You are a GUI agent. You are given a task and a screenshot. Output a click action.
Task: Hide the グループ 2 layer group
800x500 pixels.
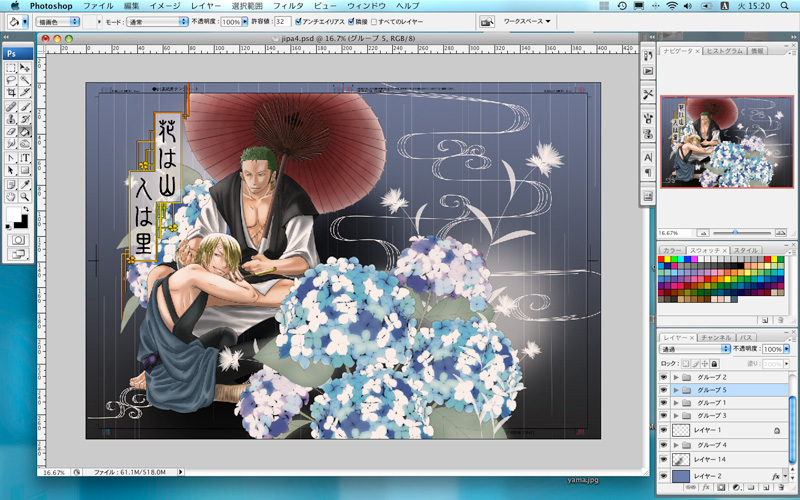click(663, 377)
